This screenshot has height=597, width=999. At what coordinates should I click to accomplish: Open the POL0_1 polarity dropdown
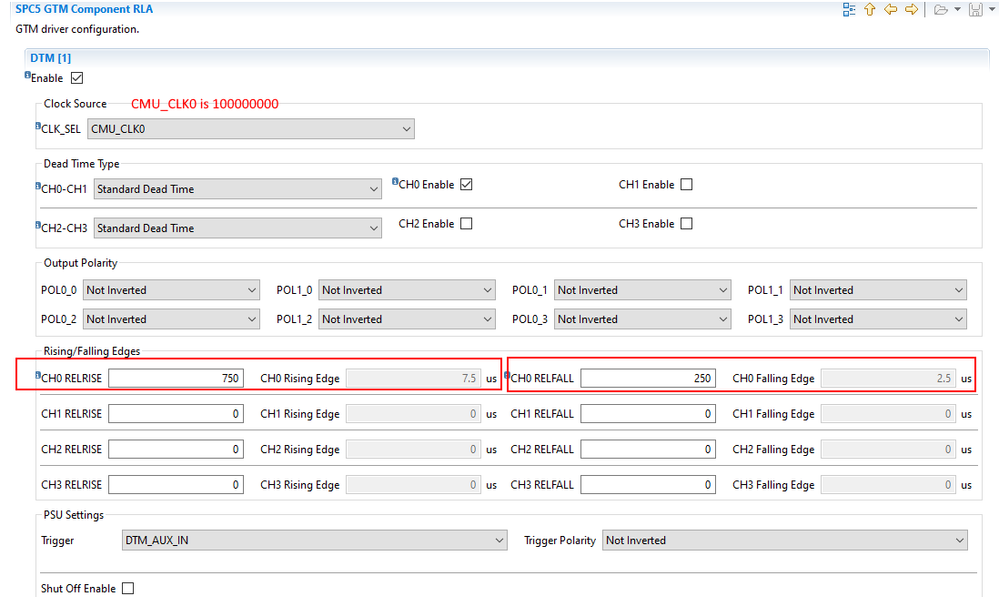pyautogui.click(x=643, y=290)
